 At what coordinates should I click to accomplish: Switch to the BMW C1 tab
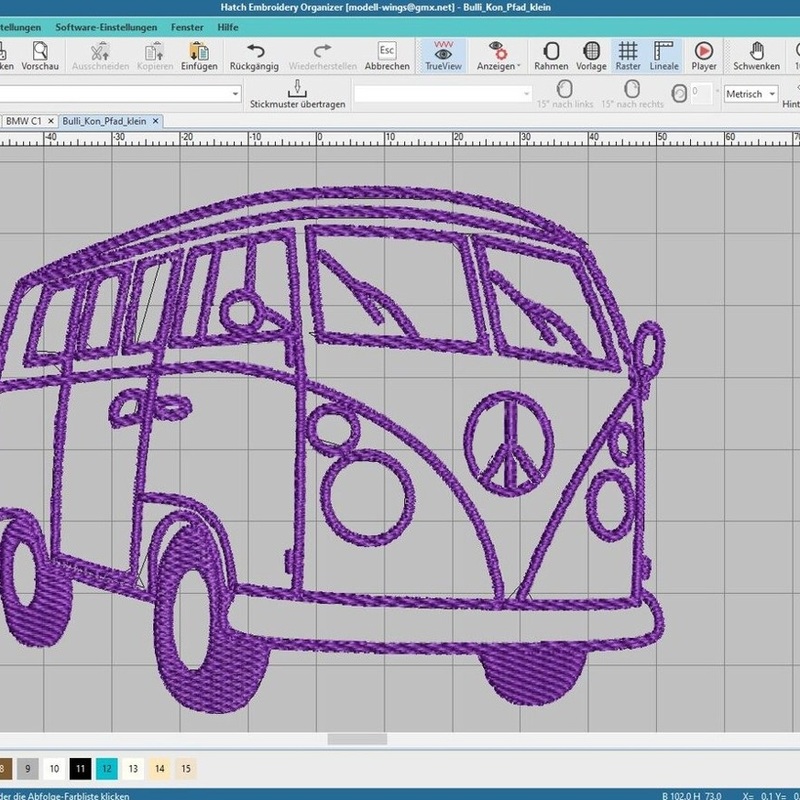click(24, 121)
